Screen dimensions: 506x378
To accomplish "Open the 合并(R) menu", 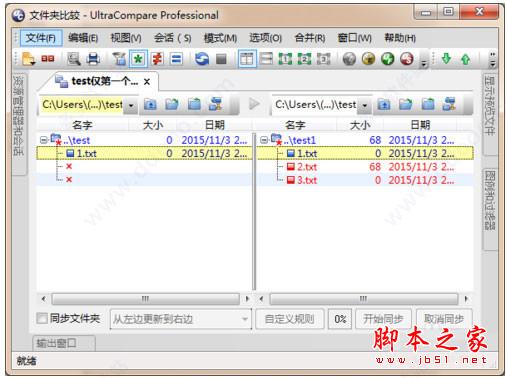I will coord(310,38).
